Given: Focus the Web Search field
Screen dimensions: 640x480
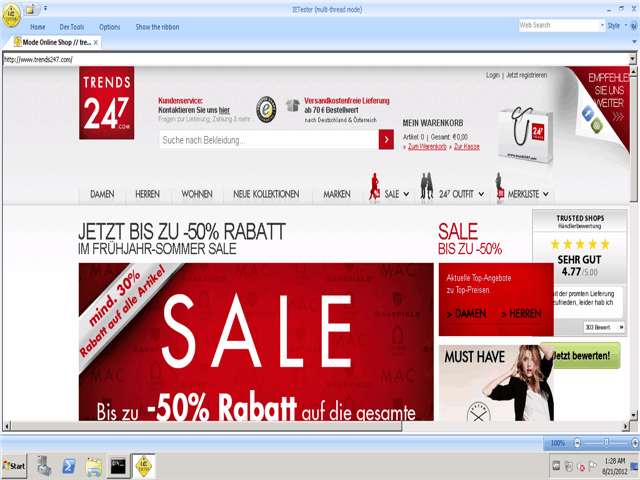Looking at the screenshot, I should (x=559, y=25).
